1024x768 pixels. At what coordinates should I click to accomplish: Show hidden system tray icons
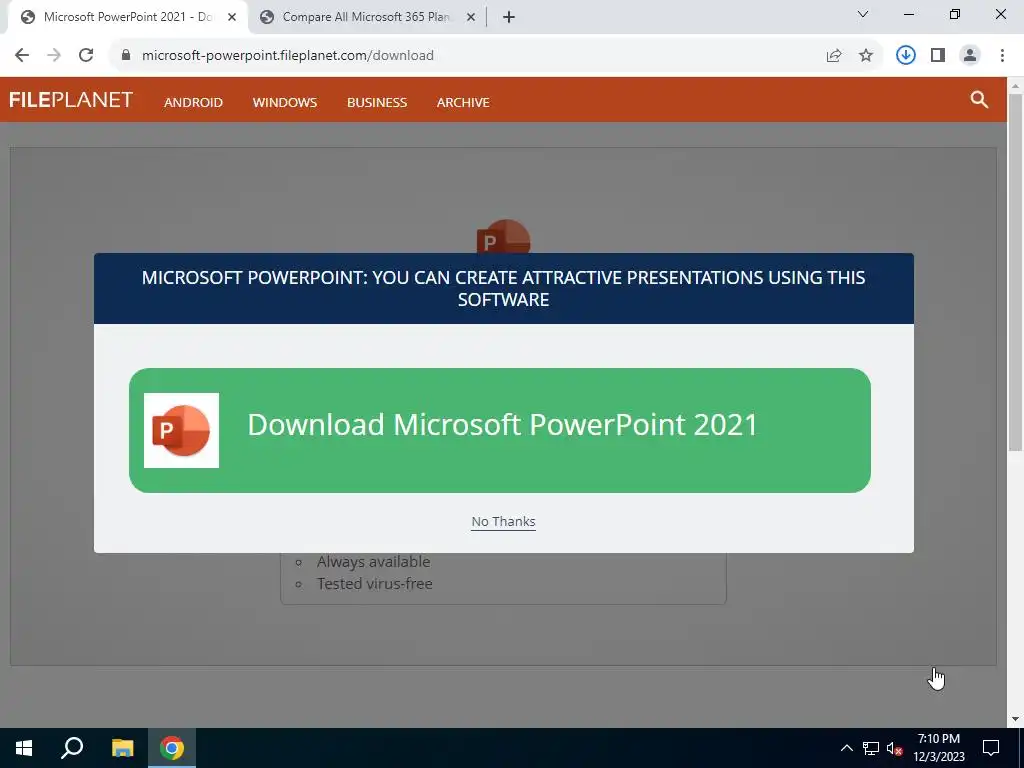click(846, 748)
